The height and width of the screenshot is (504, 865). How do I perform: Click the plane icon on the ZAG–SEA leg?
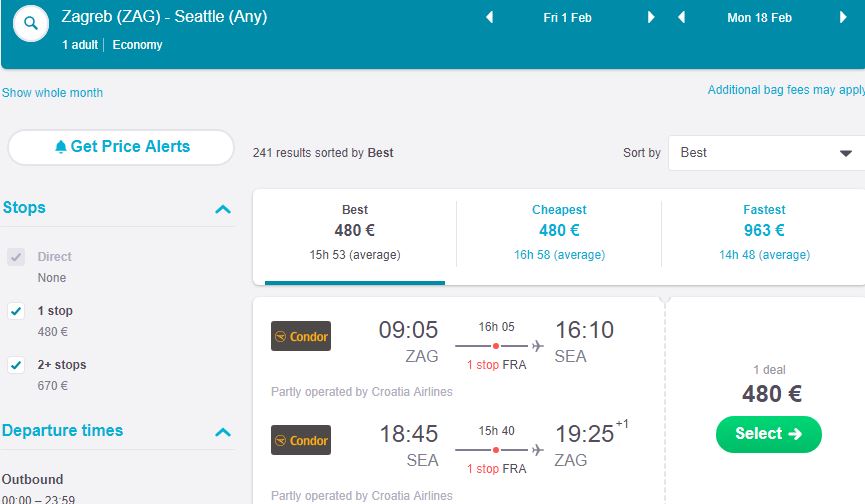click(538, 346)
